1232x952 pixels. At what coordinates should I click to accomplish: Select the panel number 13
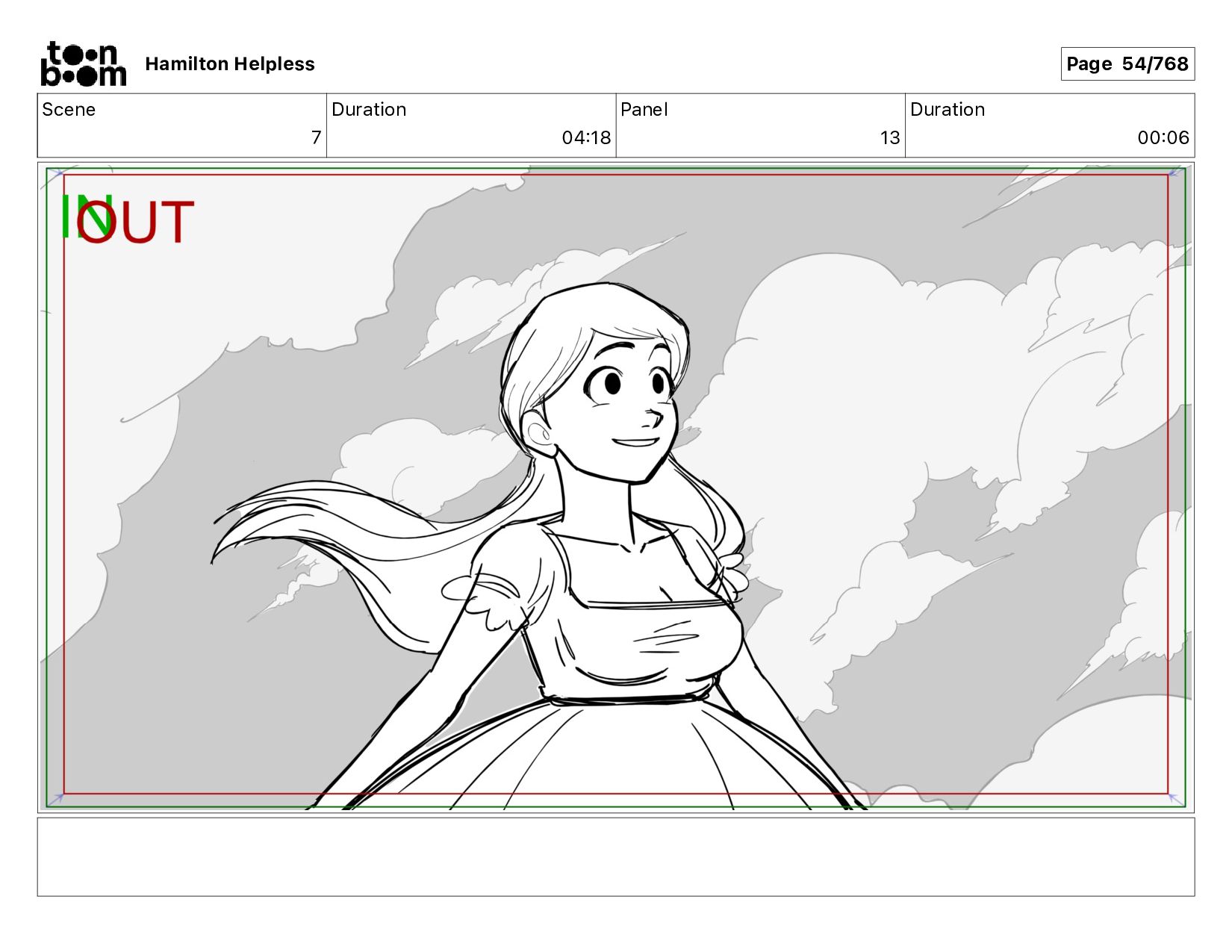(x=890, y=137)
